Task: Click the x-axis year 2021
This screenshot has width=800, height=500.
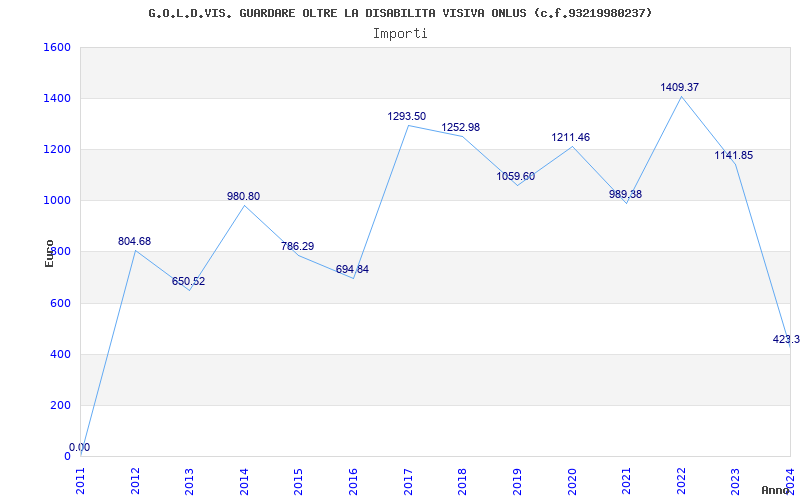Action: (x=627, y=481)
